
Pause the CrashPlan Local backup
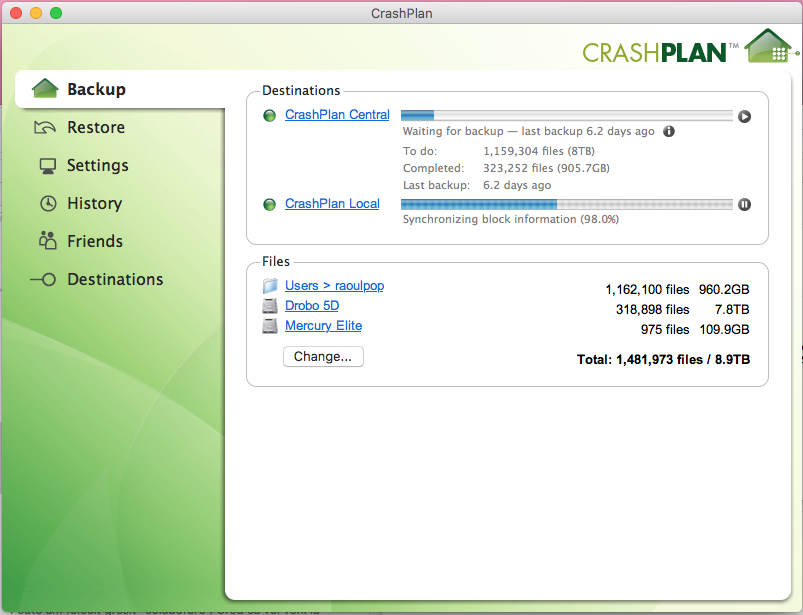(744, 204)
